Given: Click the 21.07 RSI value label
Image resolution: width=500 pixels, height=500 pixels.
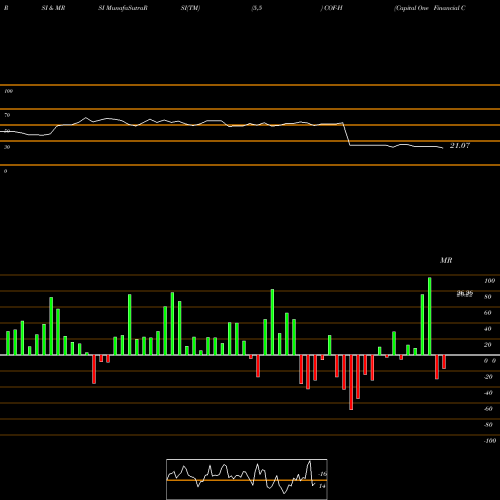Looking at the screenshot, I should point(460,145).
